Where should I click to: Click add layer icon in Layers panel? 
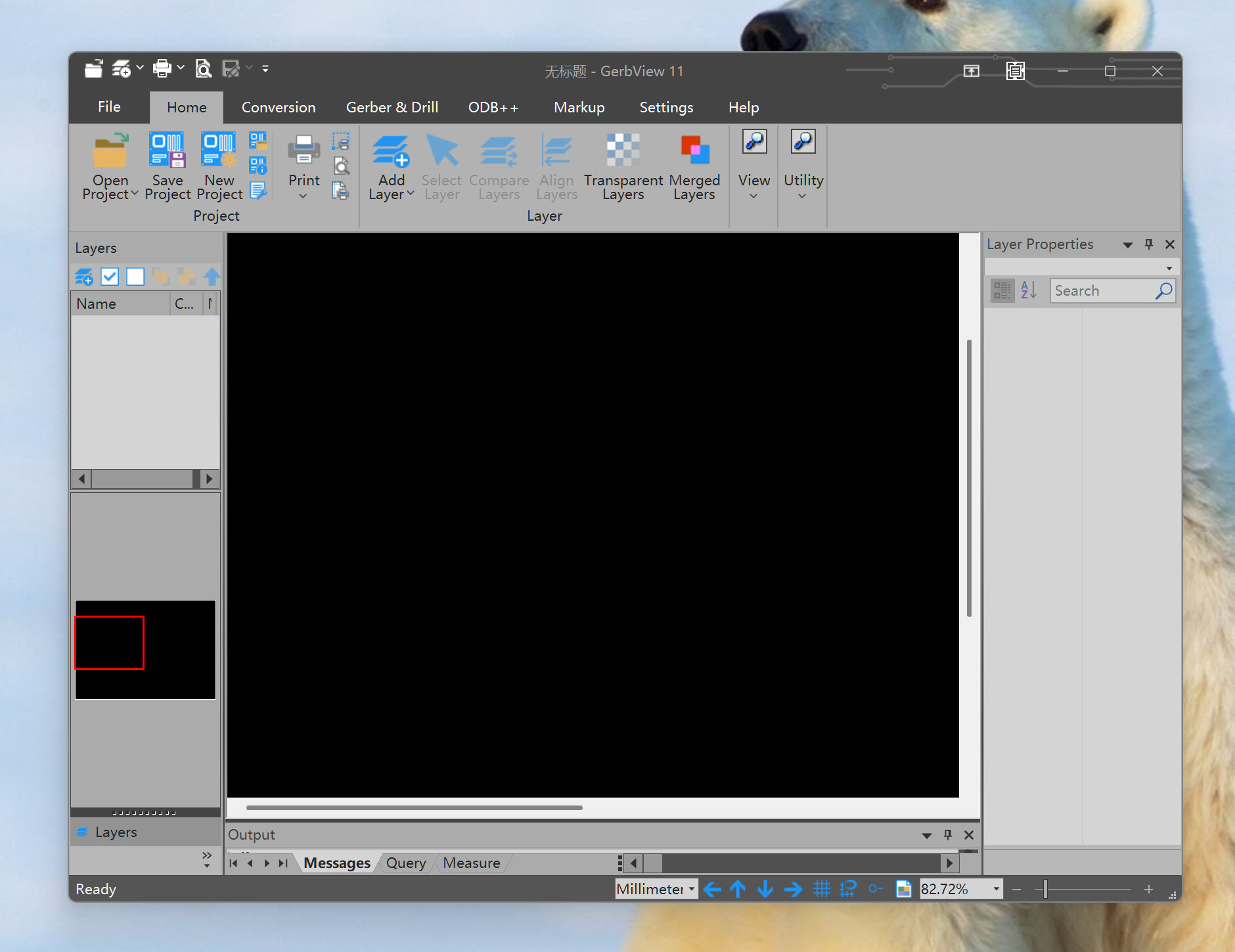click(x=84, y=277)
